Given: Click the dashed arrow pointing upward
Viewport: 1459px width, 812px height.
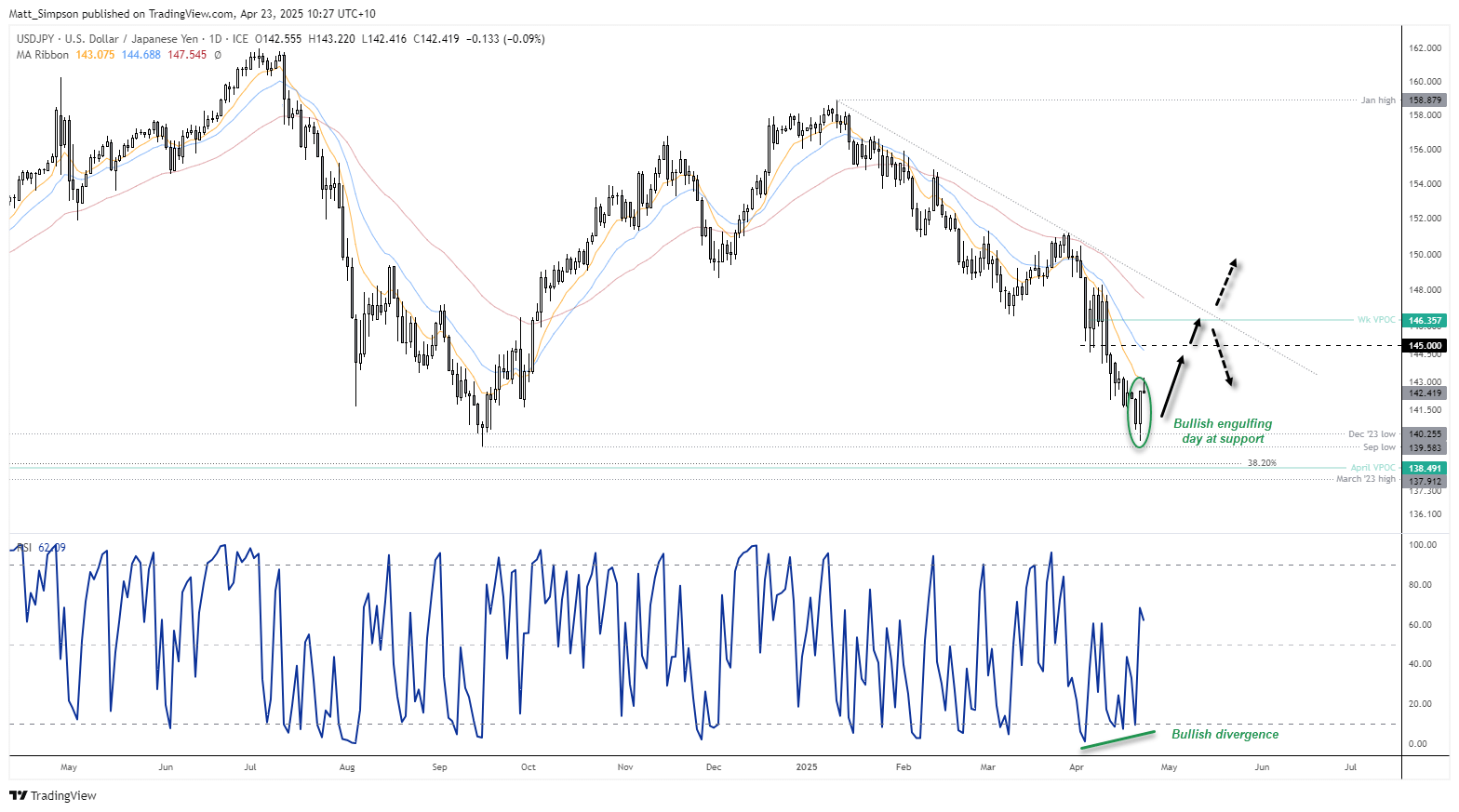Looking at the screenshot, I should 1226,282.
